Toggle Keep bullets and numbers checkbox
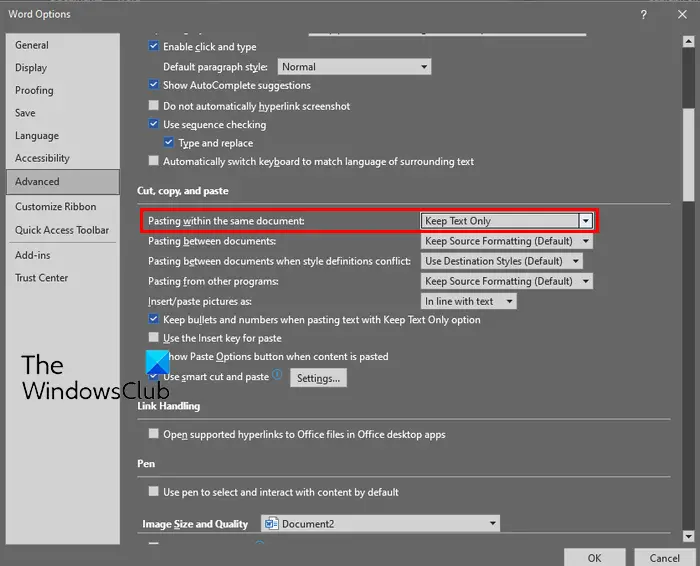The height and width of the screenshot is (566, 700). tap(154, 319)
